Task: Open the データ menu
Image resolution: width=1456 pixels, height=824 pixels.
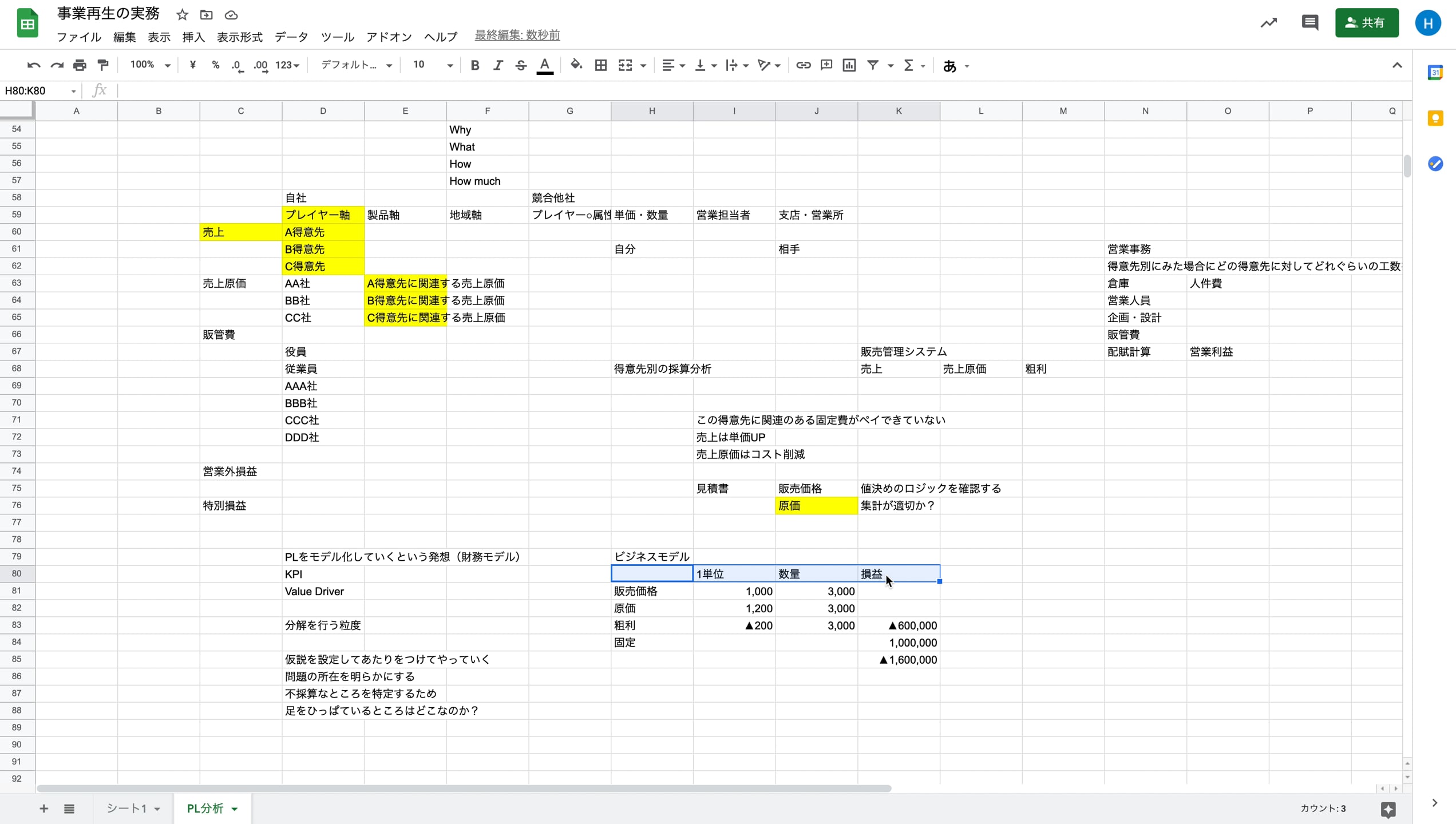Action: [291, 37]
